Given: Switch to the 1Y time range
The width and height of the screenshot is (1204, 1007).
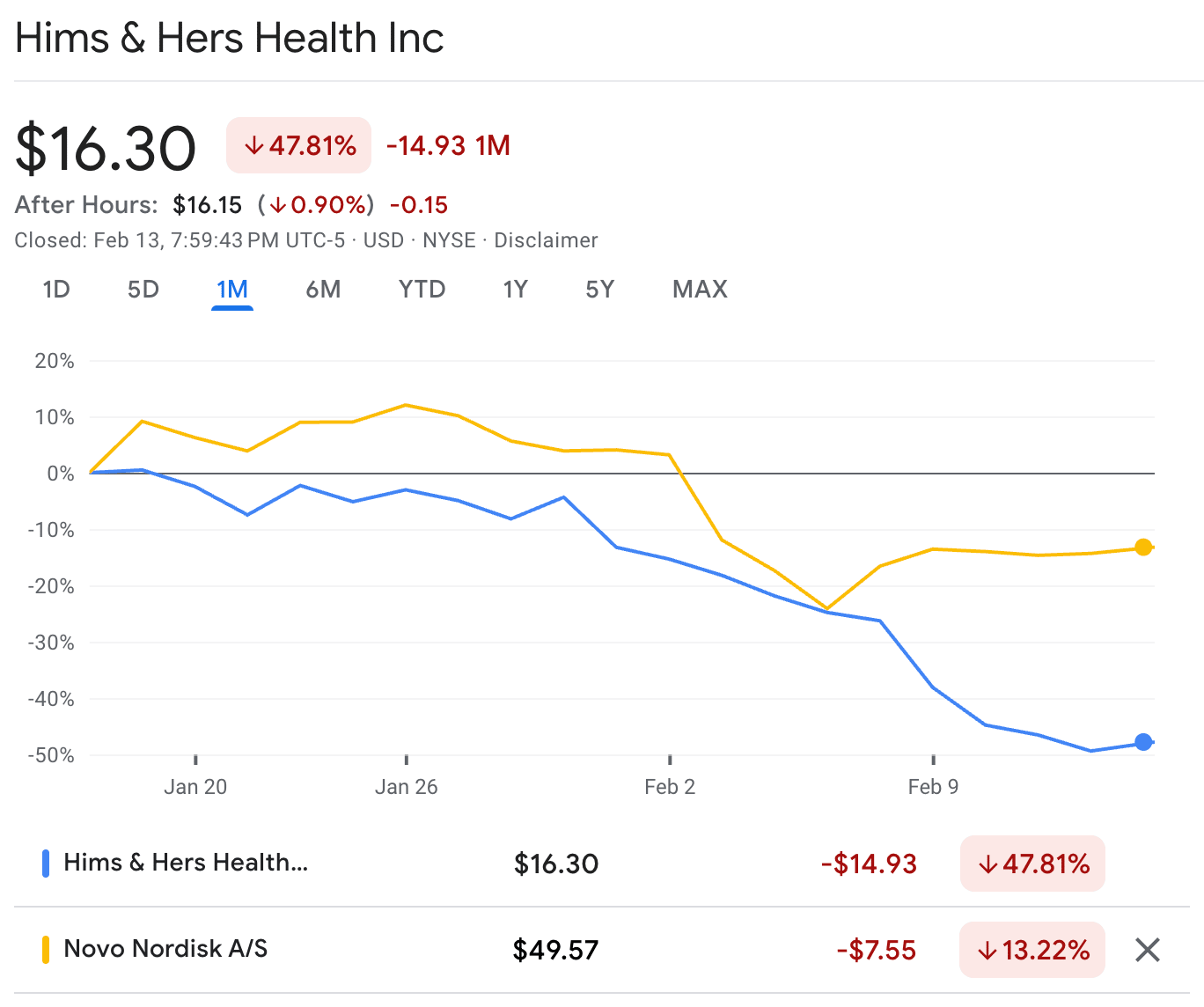Looking at the screenshot, I should [515, 290].
